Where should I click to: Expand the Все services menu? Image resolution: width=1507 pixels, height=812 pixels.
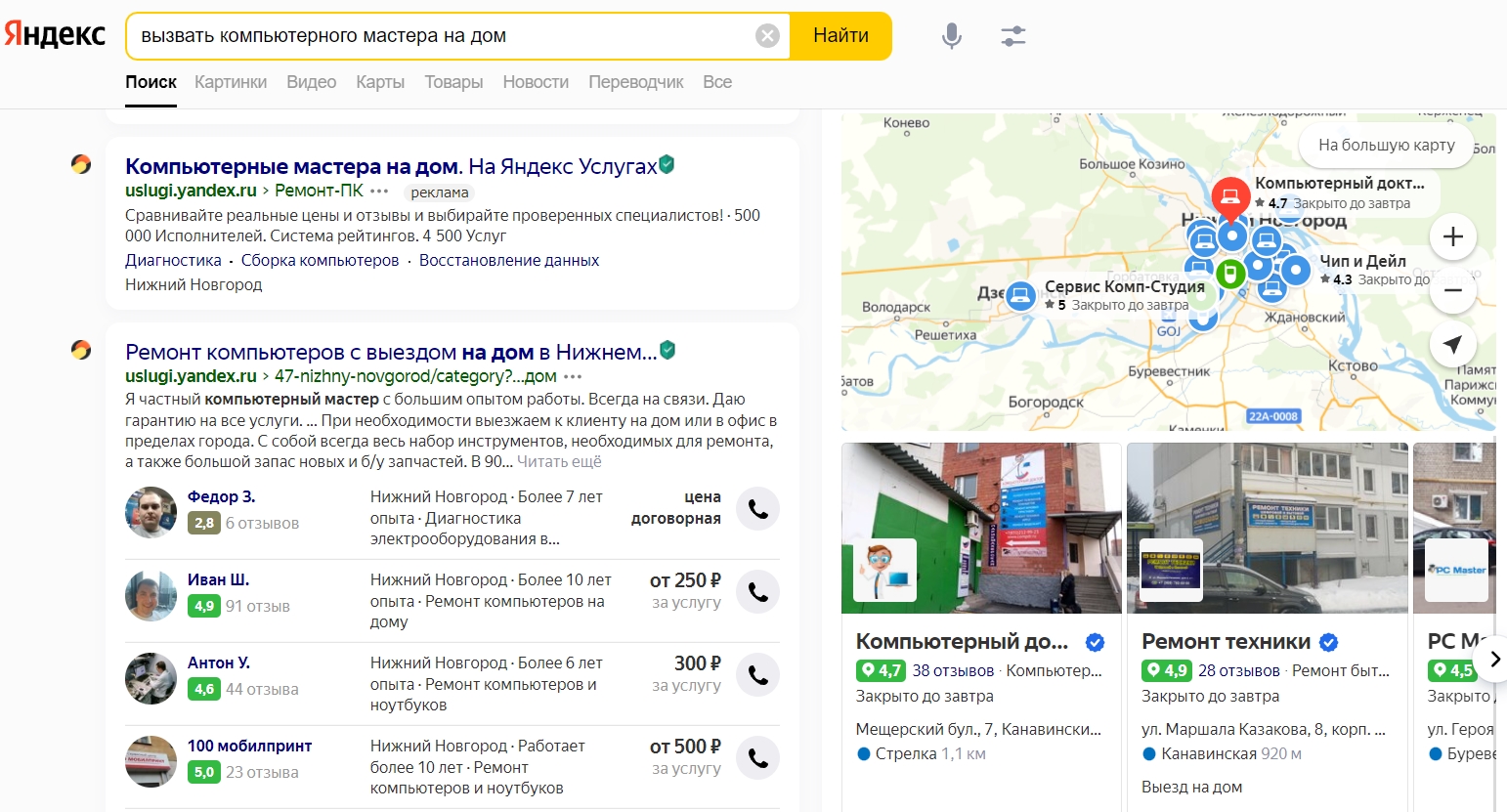pyautogui.click(x=717, y=82)
